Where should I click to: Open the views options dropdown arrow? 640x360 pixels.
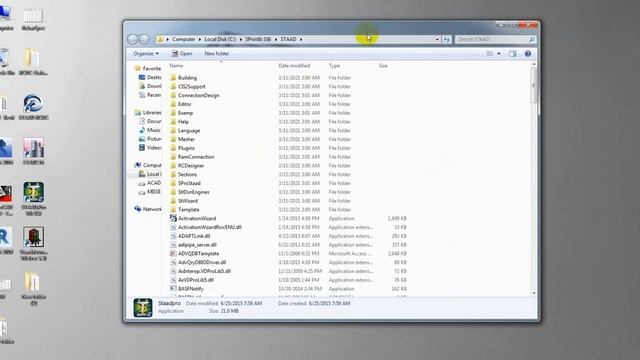click(499, 53)
